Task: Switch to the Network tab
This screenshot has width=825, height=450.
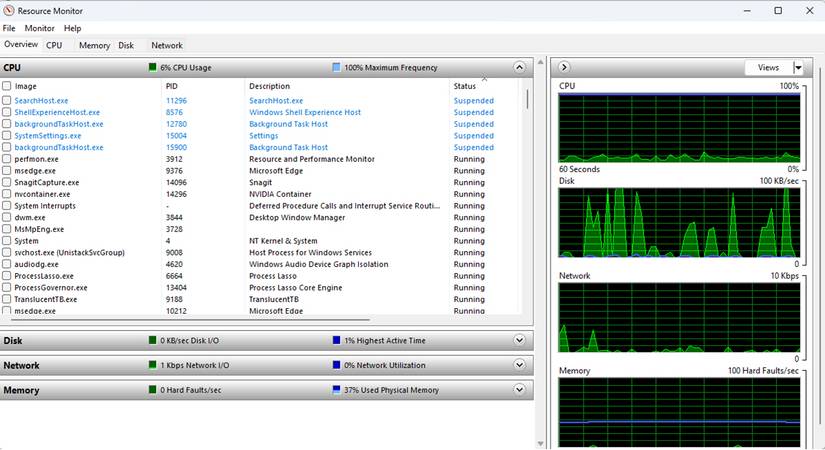Action: 167,46
